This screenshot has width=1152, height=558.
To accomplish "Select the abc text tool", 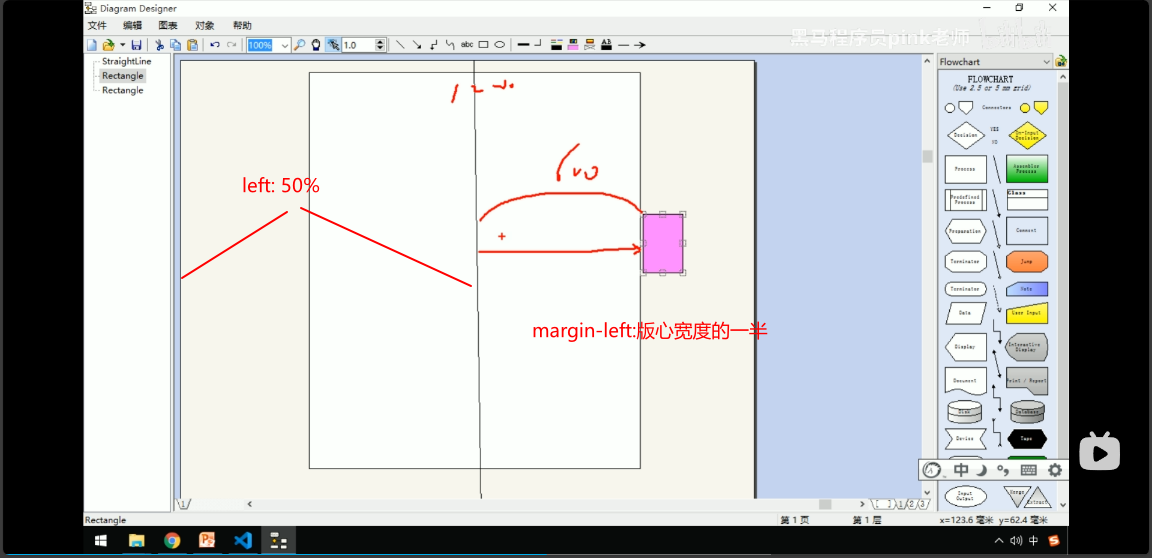I will [x=467, y=45].
